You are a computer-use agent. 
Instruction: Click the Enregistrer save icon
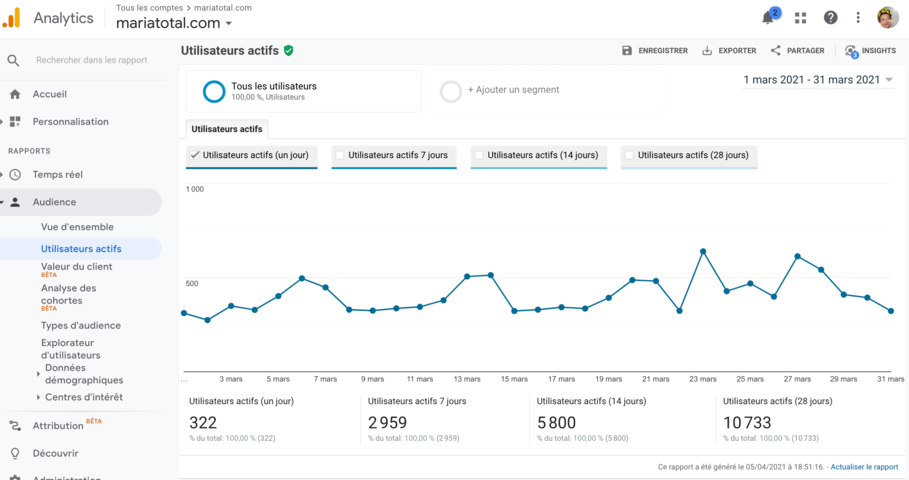pyautogui.click(x=627, y=51)
